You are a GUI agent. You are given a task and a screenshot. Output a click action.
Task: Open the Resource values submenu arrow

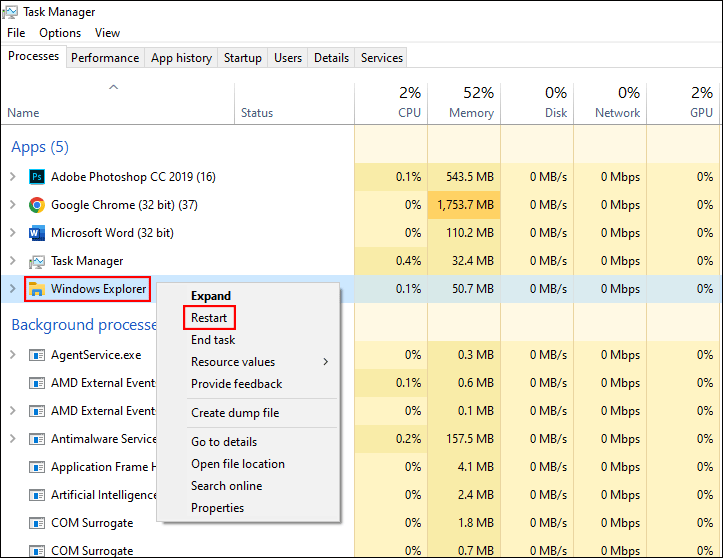(326, 362)
